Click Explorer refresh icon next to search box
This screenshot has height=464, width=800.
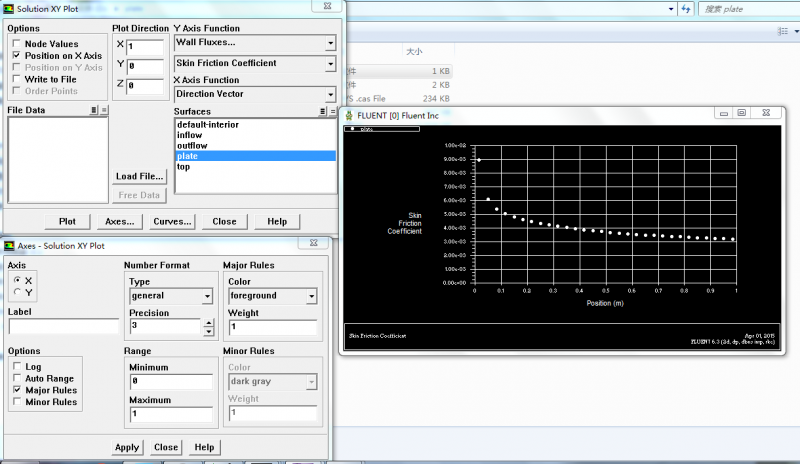coord(687,8)
